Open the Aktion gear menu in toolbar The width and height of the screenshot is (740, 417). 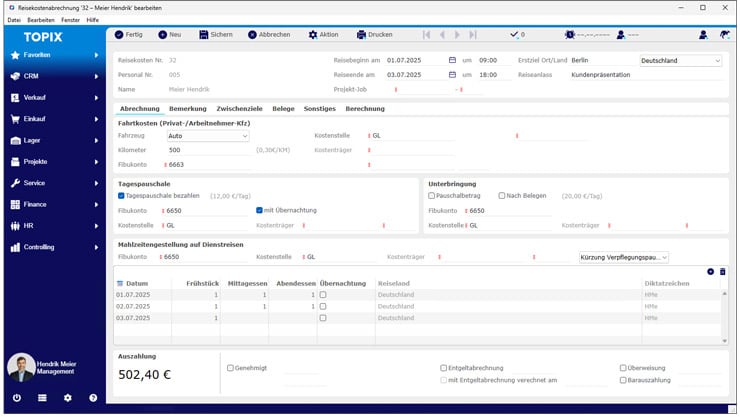(x=311, y=34)
